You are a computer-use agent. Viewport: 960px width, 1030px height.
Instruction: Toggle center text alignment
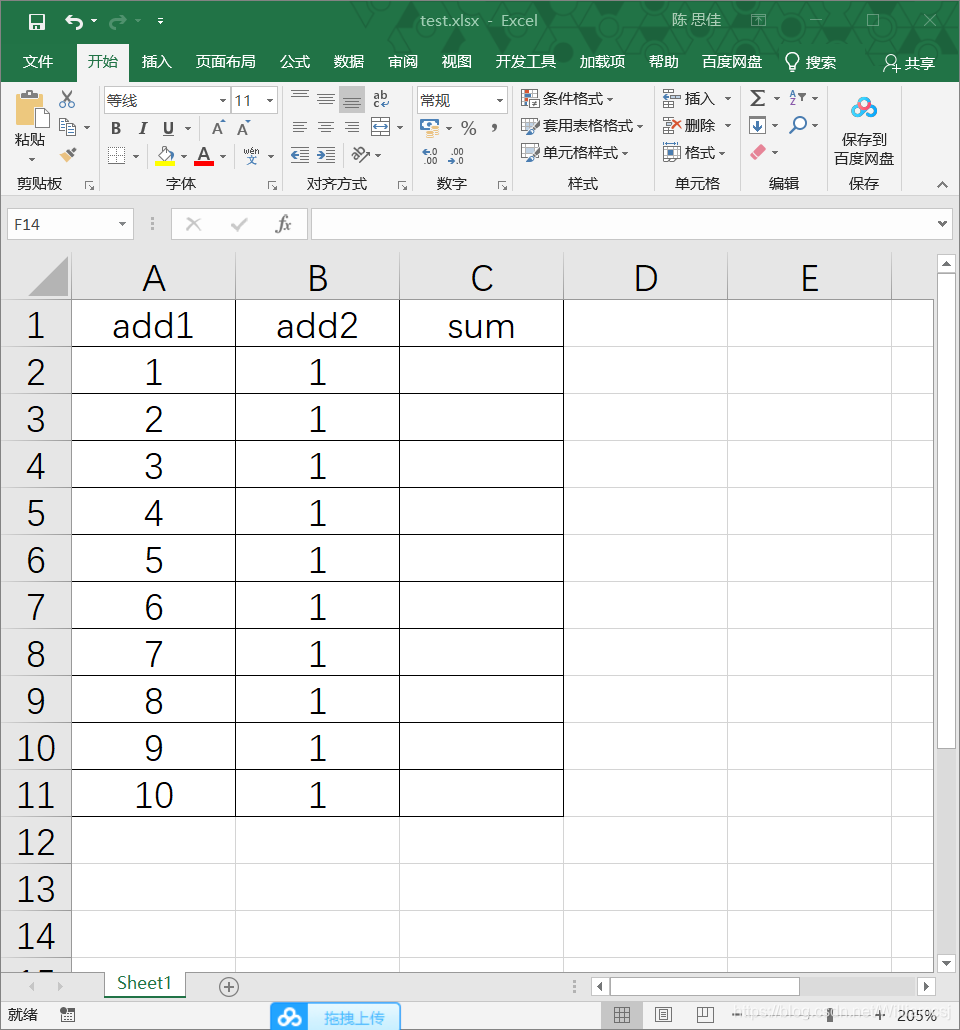point(326,127)
